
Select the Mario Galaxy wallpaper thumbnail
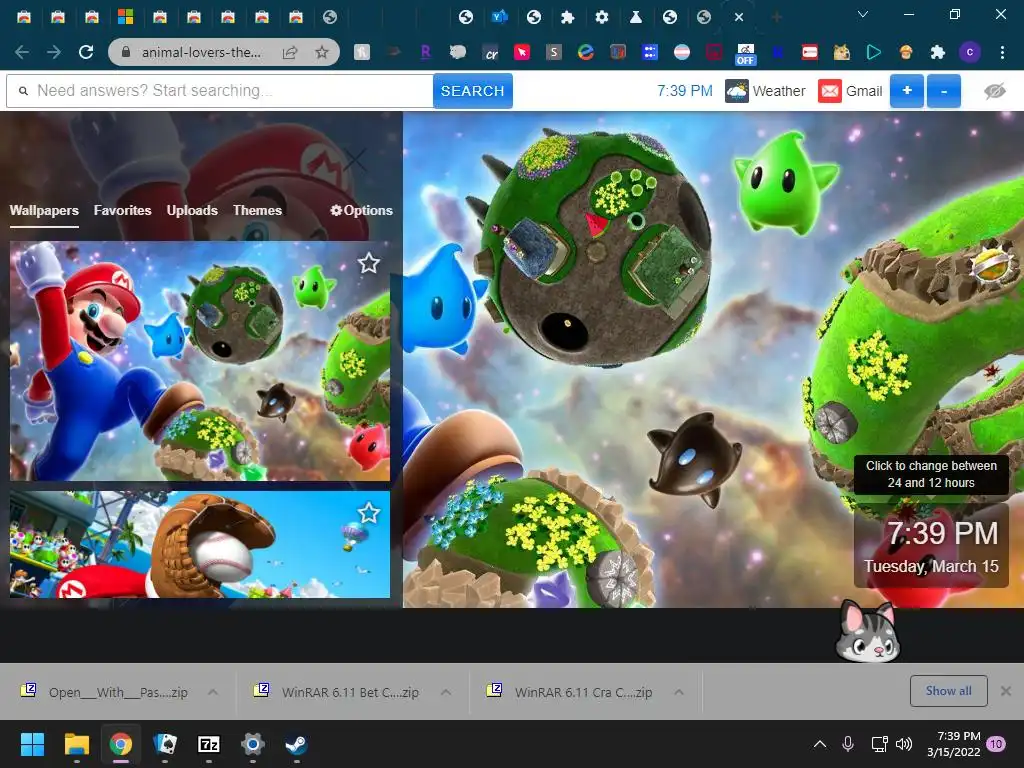200,361
